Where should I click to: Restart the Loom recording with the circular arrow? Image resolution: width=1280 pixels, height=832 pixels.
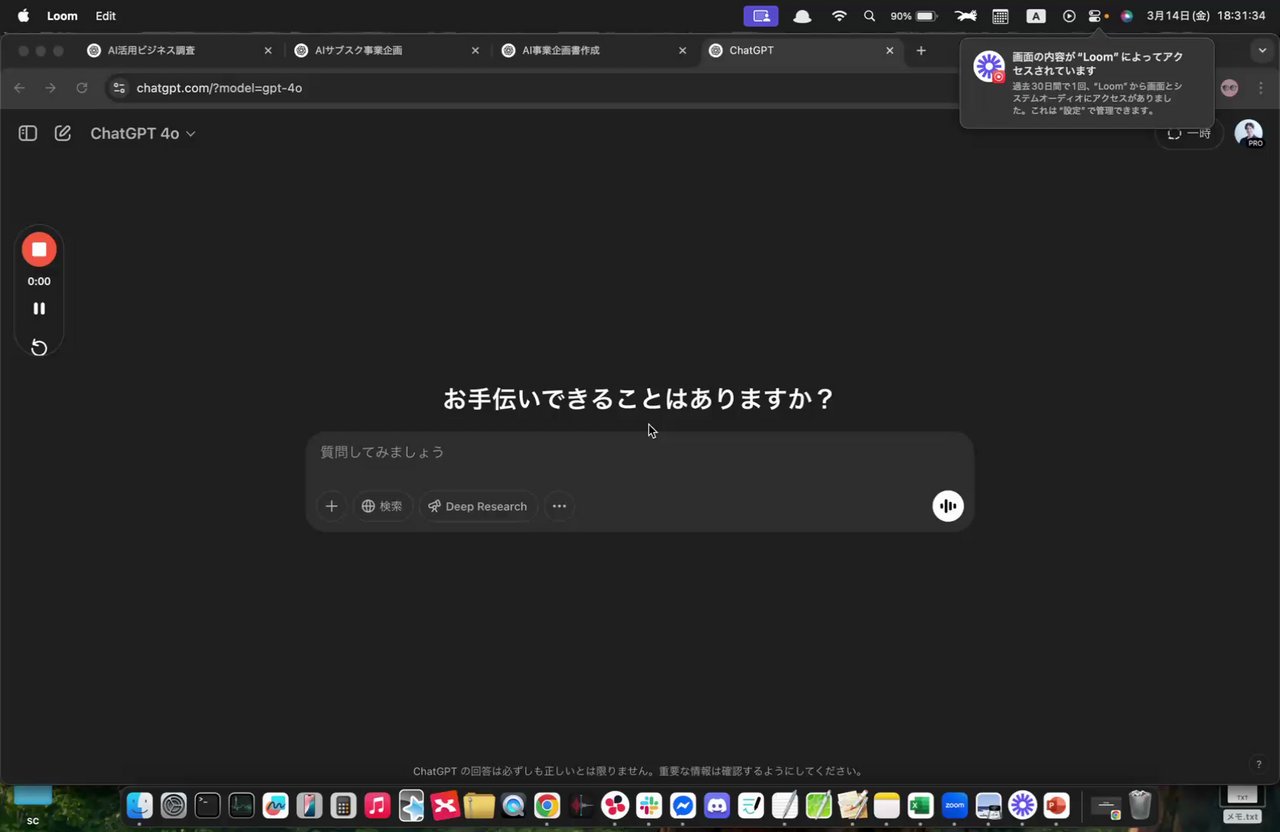tap(39, 348)
